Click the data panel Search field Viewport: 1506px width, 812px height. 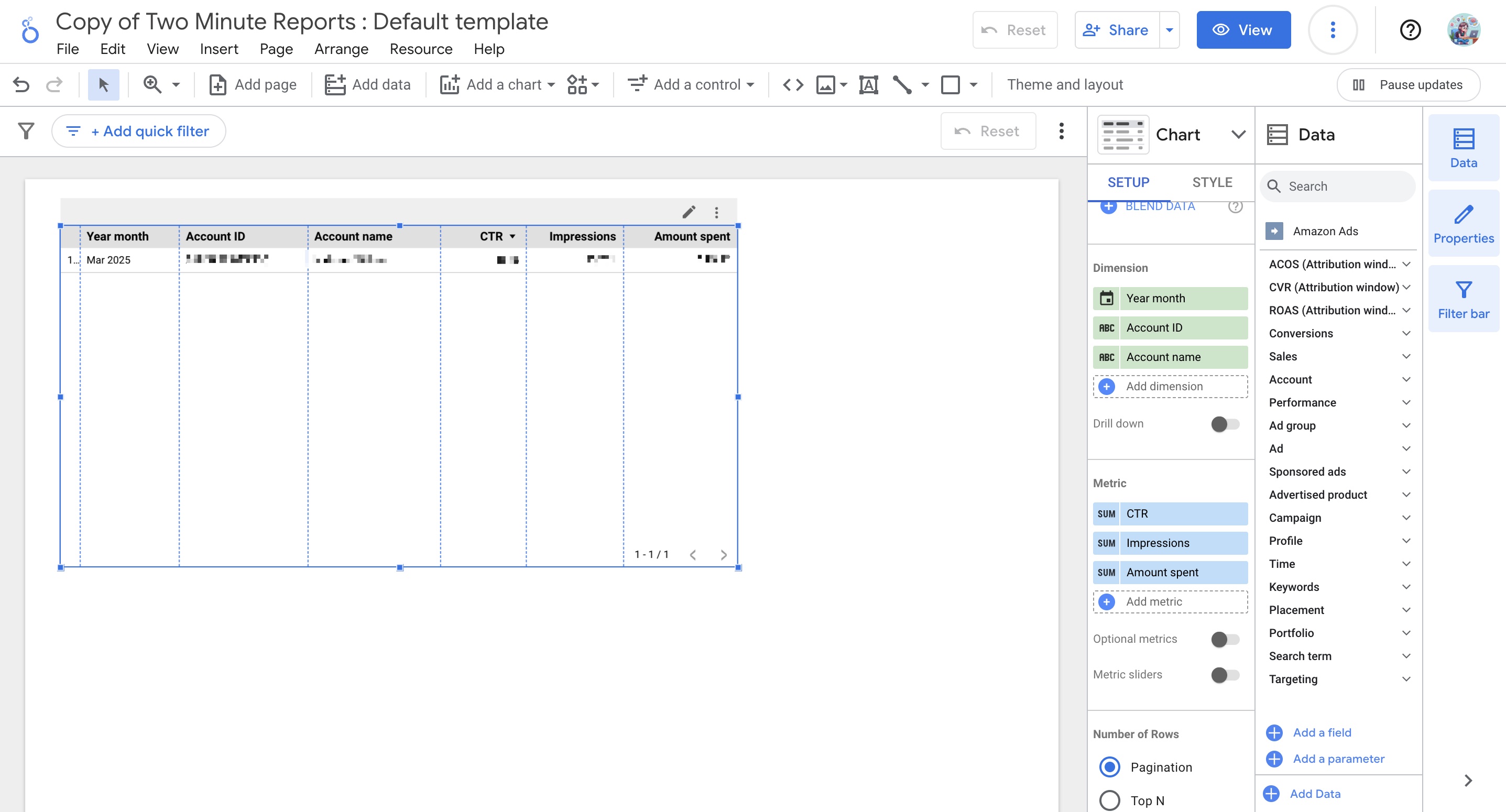pyautogui.click(x=1345, y=186)
